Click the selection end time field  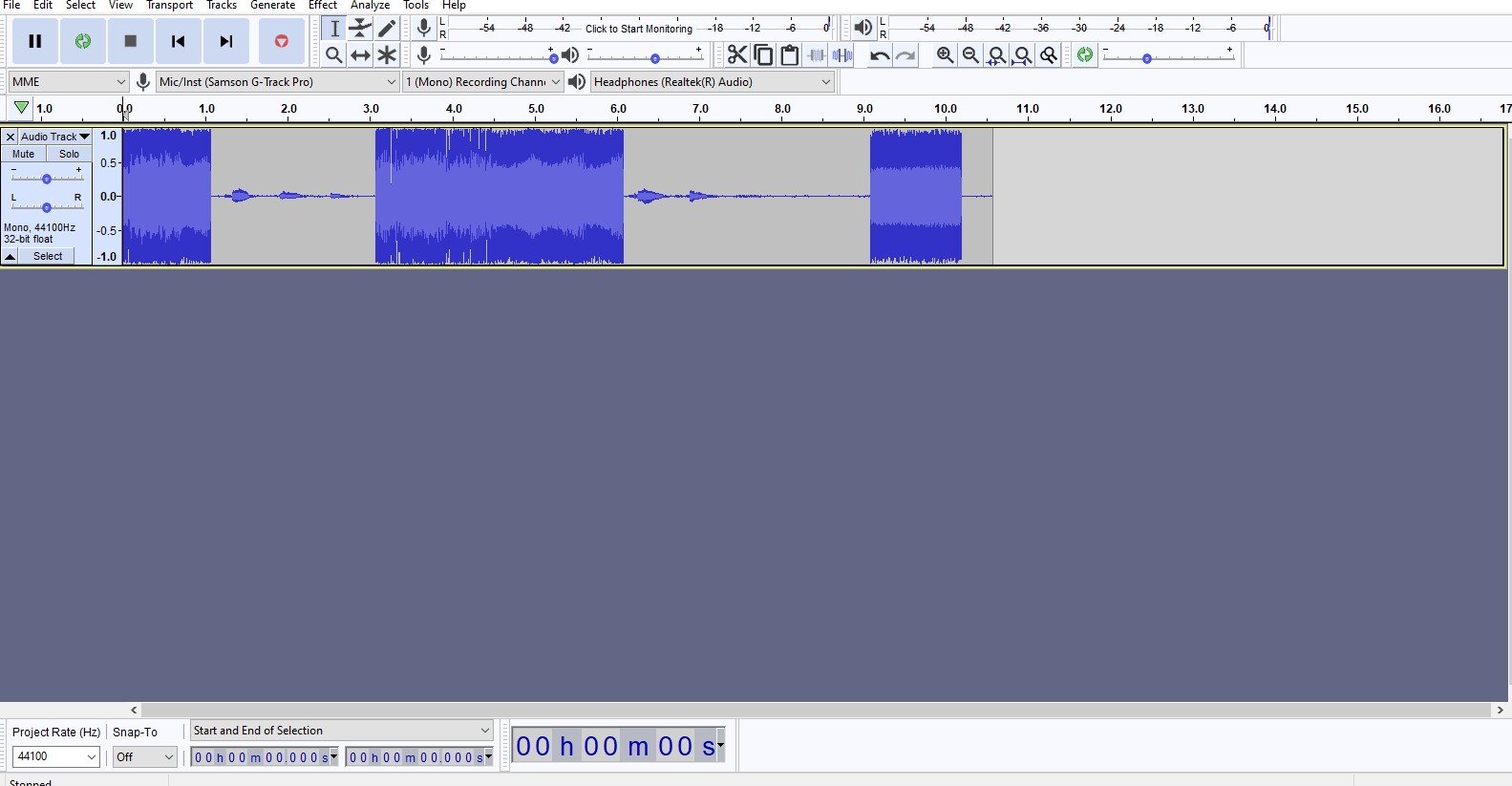pyautogui.click(x=419, y=757)
